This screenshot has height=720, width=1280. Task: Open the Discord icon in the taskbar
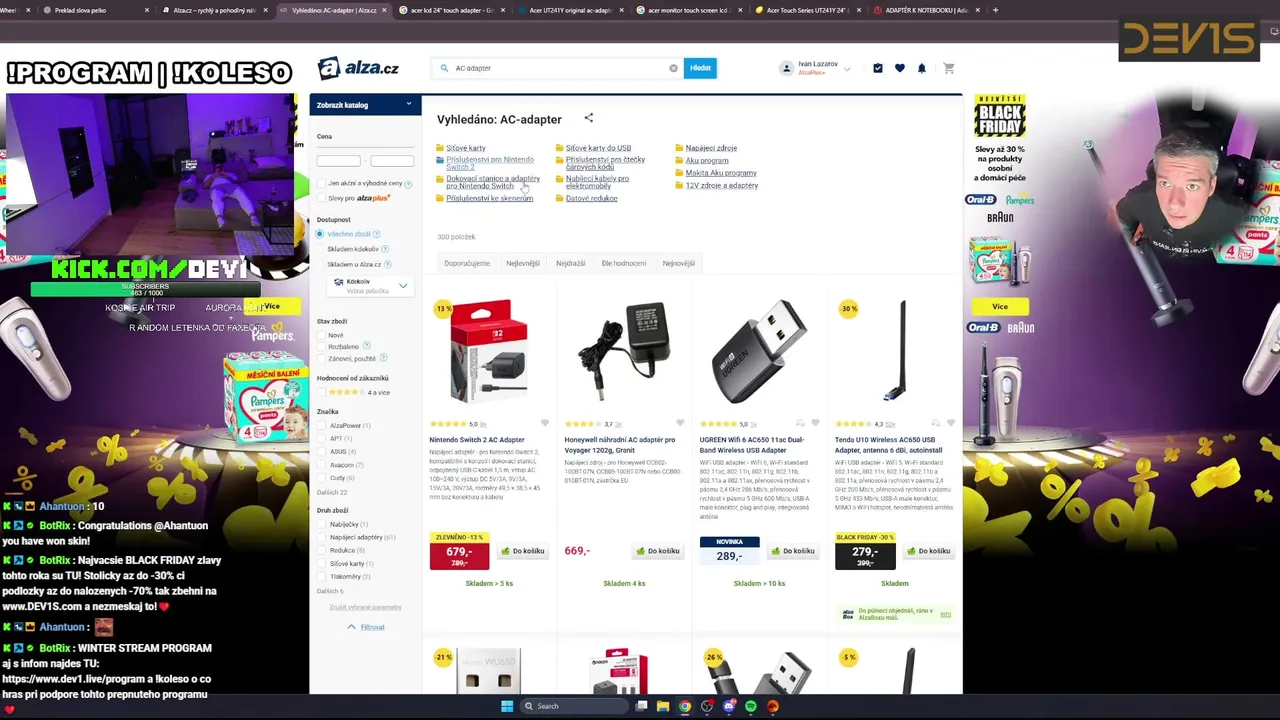(729, 706)
